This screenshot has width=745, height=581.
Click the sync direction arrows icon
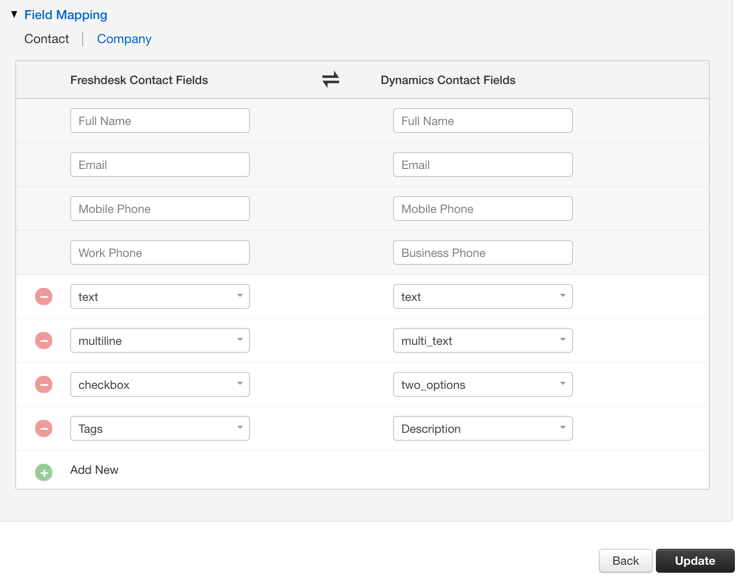(x=331, y=79)
